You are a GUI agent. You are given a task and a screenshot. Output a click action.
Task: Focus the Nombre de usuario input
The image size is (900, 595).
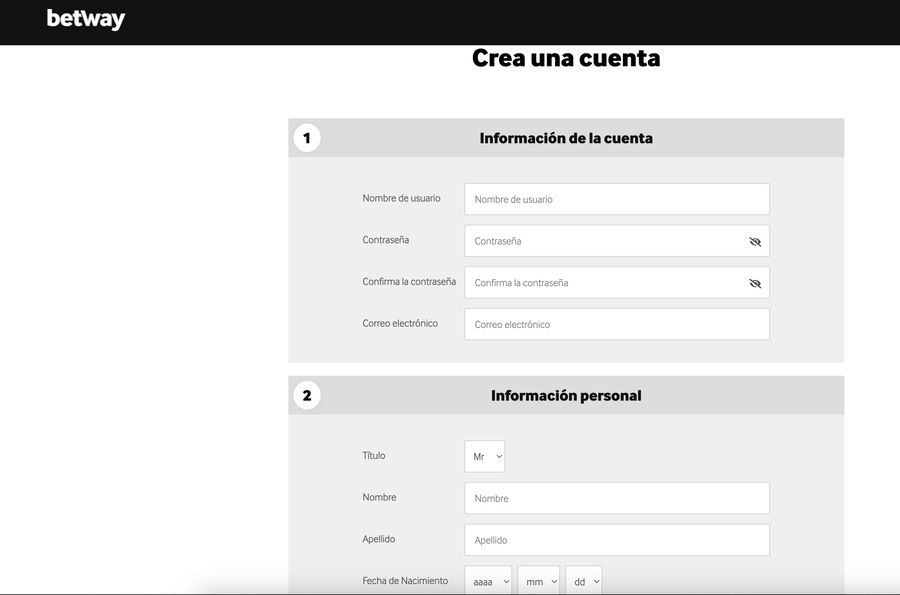tap(617, 199)
